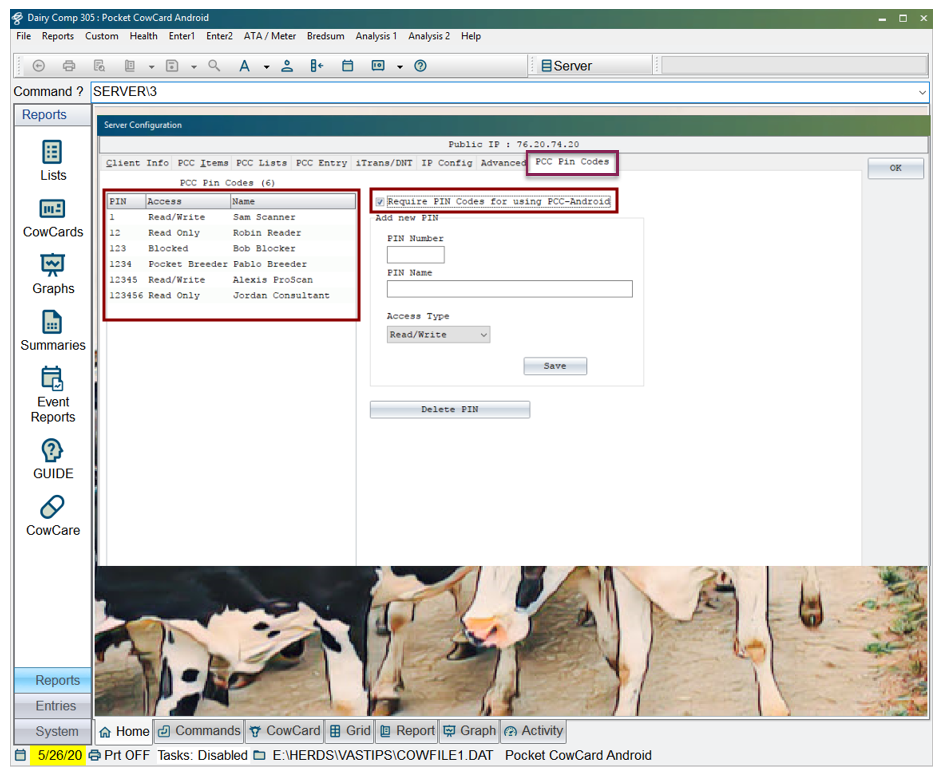Click the Delete PIN button
Image resolution: width=939 pixels, height=778 pixels.
[x=450, y=410]
